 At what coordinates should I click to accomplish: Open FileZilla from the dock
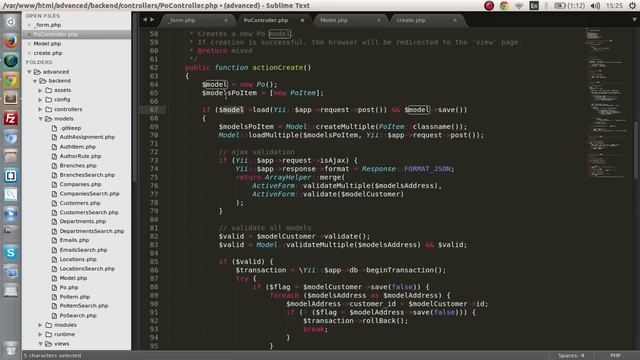point(11,118)
